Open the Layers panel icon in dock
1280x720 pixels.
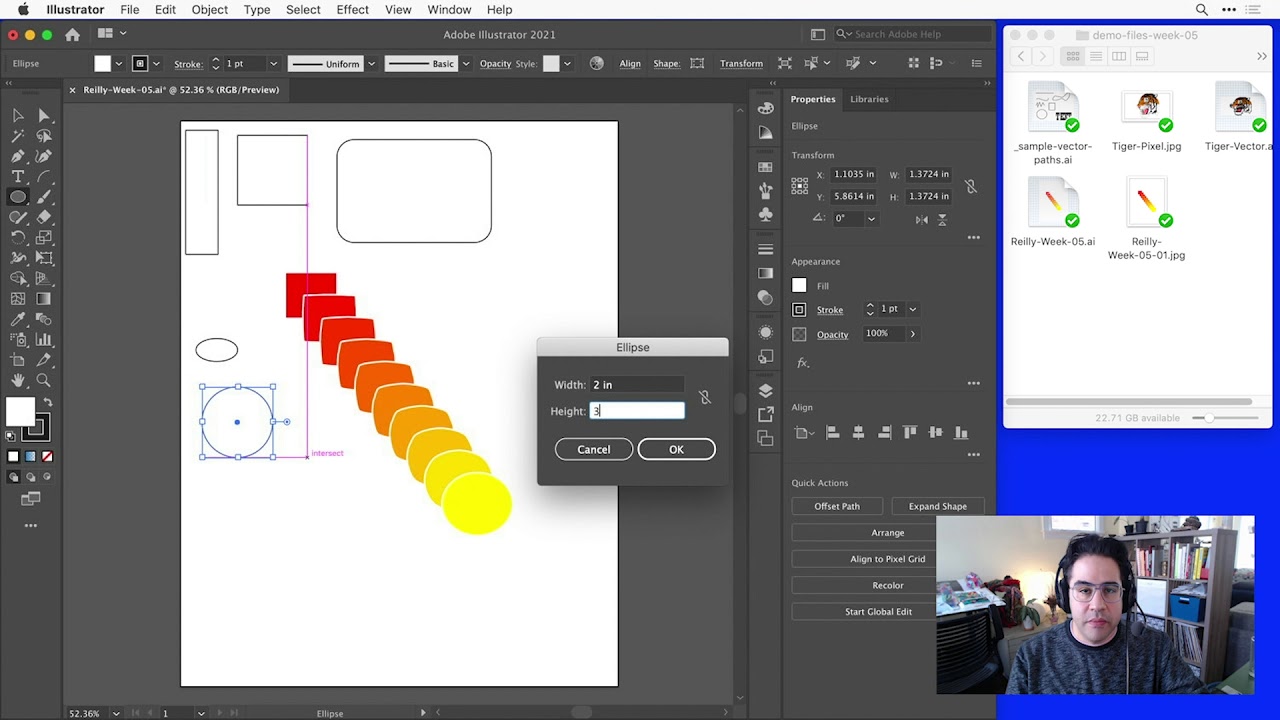765,391
